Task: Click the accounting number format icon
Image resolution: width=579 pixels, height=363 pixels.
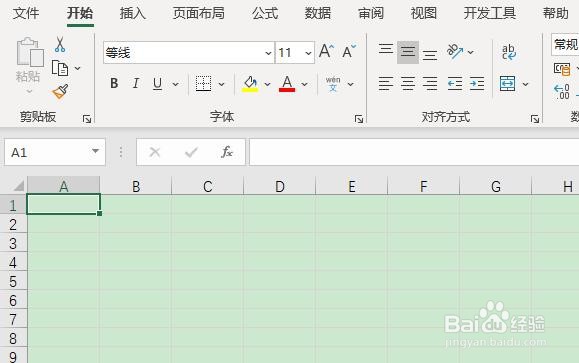Action: [562, 69]
